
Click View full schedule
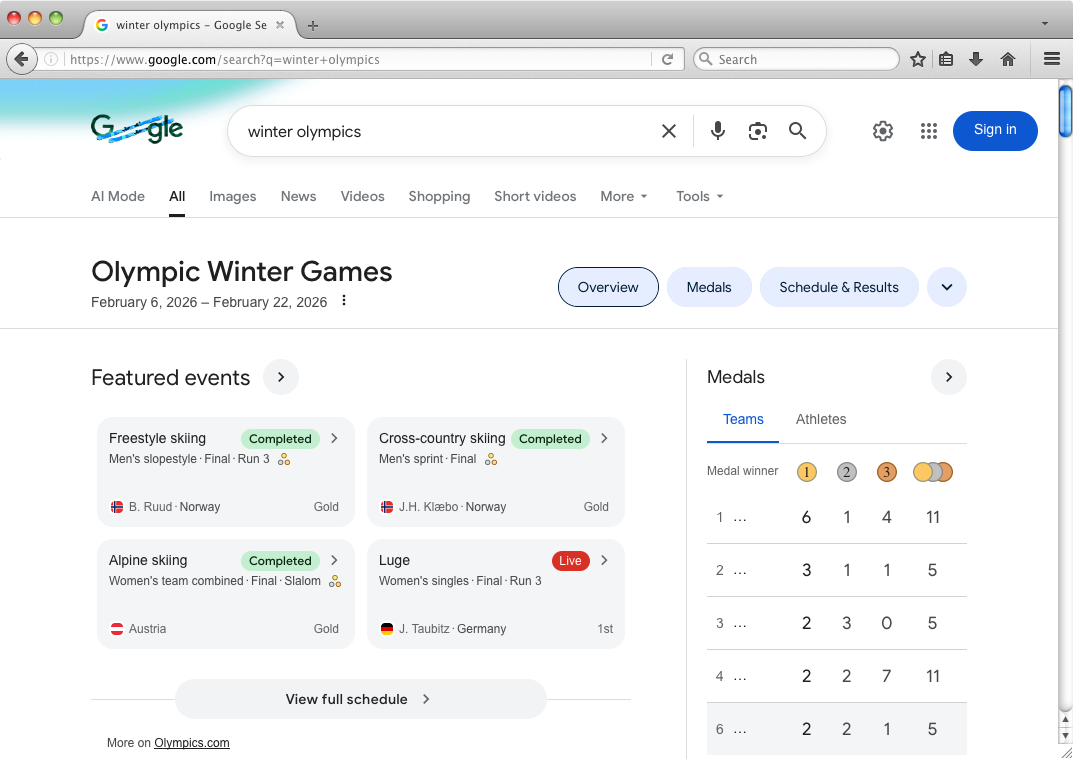click(x=361, y=699)
